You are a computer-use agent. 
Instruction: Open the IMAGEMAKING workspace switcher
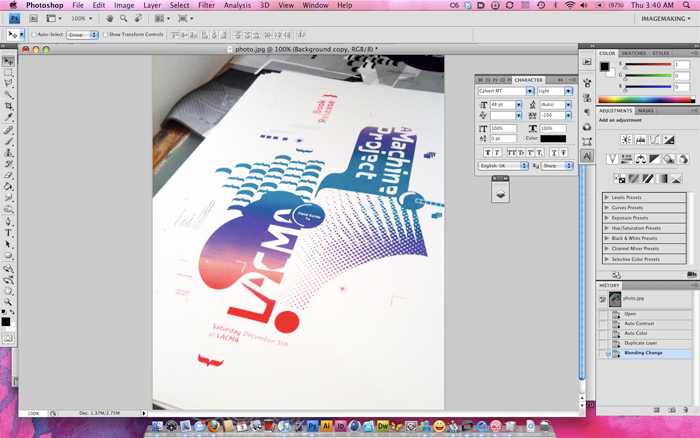tap(666, 19)
